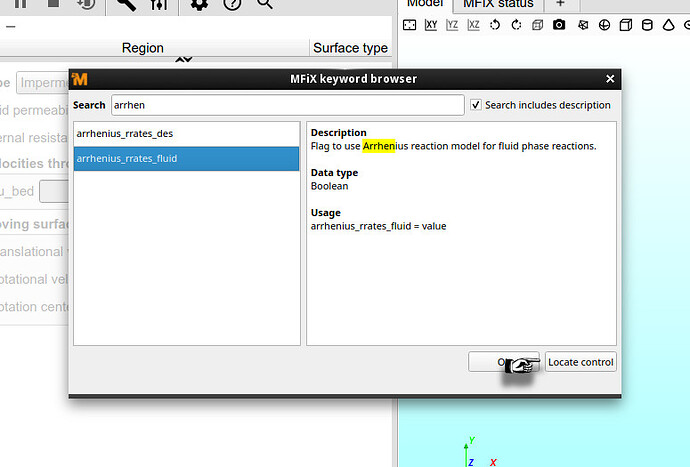This screenshot has height=467, width=690.
Task: Click the 'Search' label in the dialog
Action: click(89, 105)
